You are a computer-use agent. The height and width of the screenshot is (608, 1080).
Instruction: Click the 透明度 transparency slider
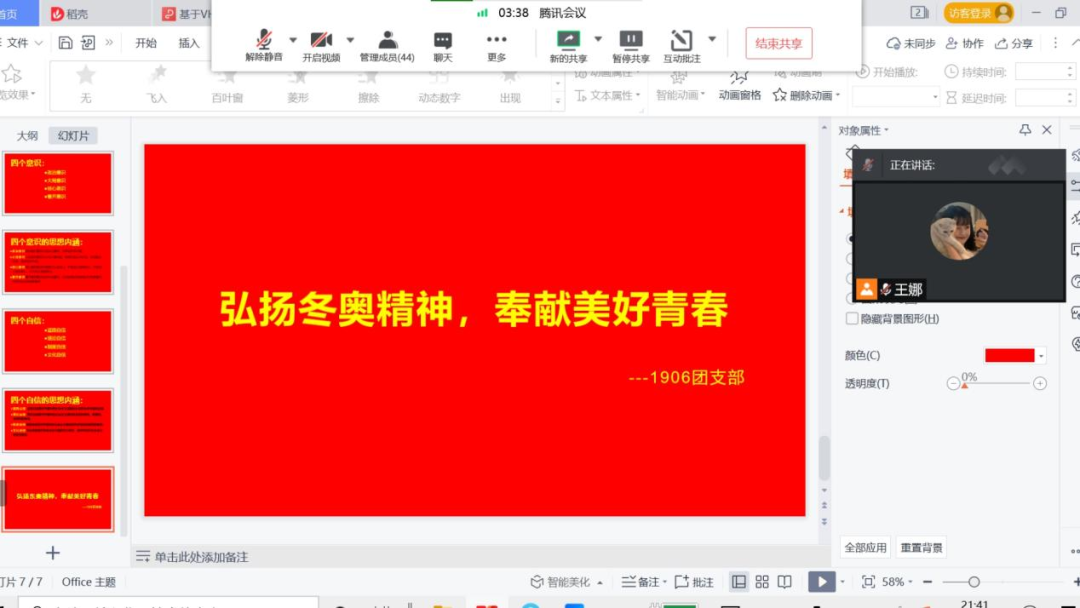996,384
